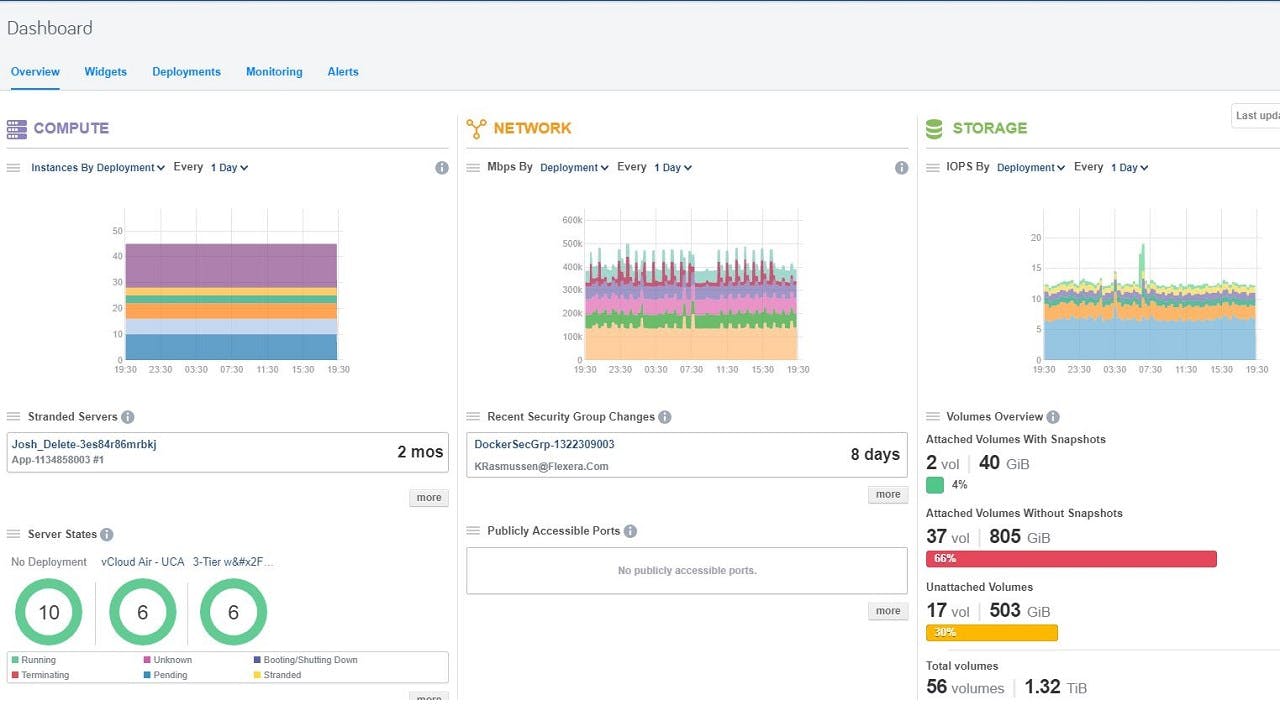Open the Monitoring tab
Image resolution: width=1280 pixels, height=720 pixels.
(274, 72)
